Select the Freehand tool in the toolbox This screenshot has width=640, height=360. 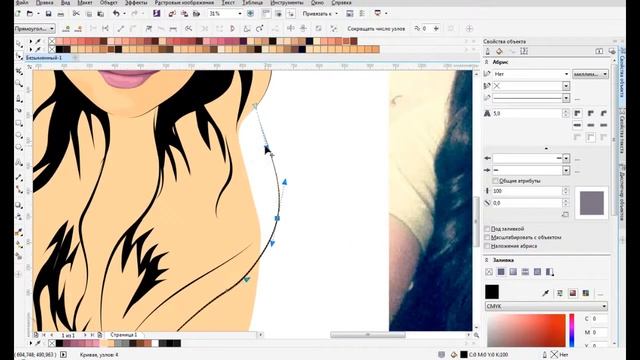click(x=19, y=98)
